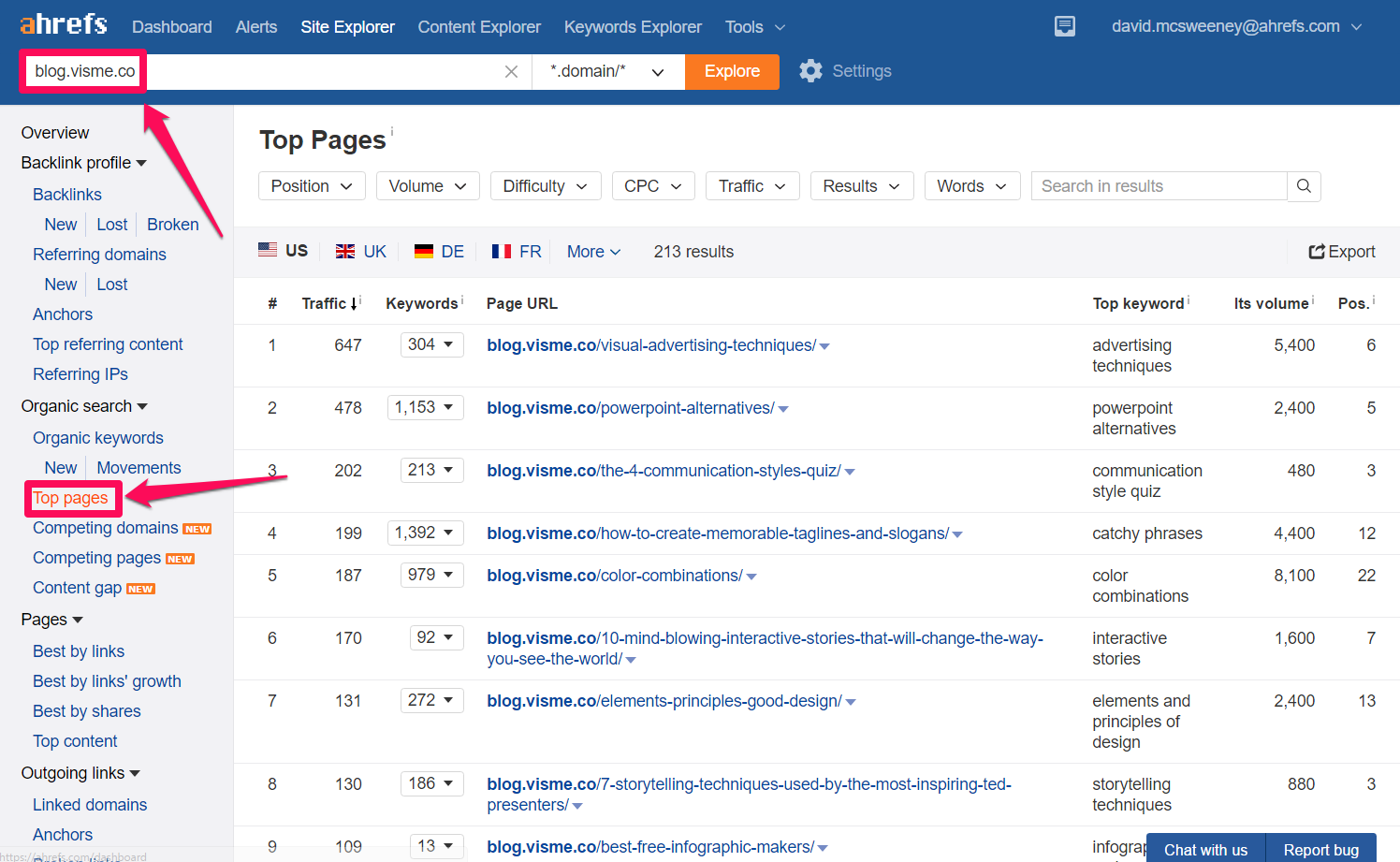Open Best by links sidebar link
The height and width of the screenshot is (862, 1400).
click(x=79, y=651)
